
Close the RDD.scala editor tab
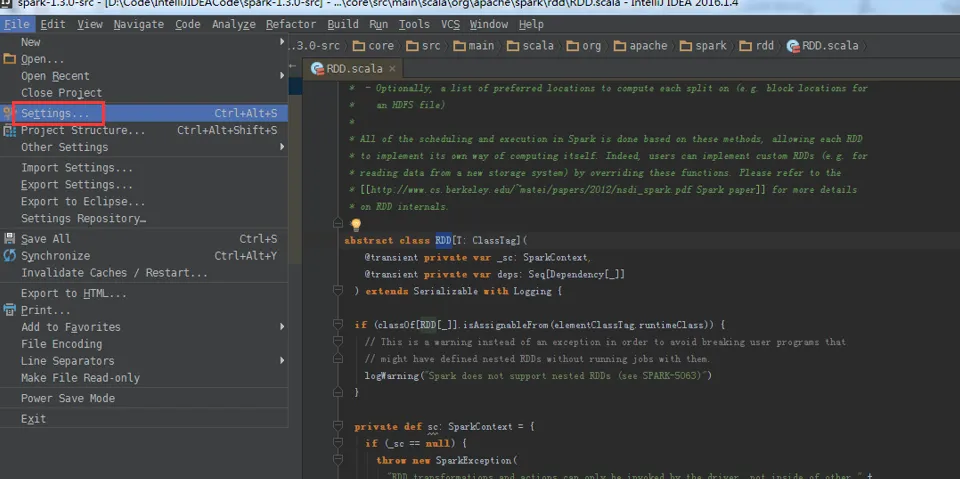coord(392,69)
